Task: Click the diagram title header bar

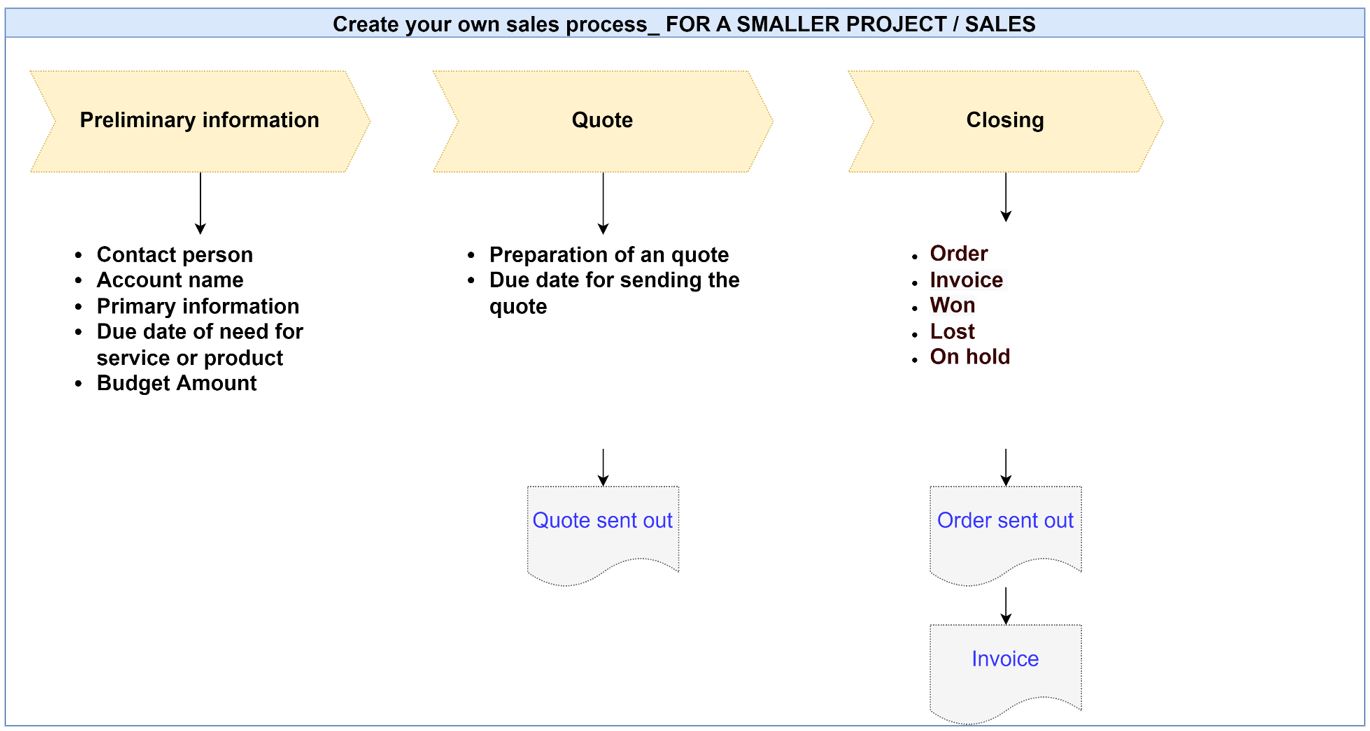Action: (684, 24)
